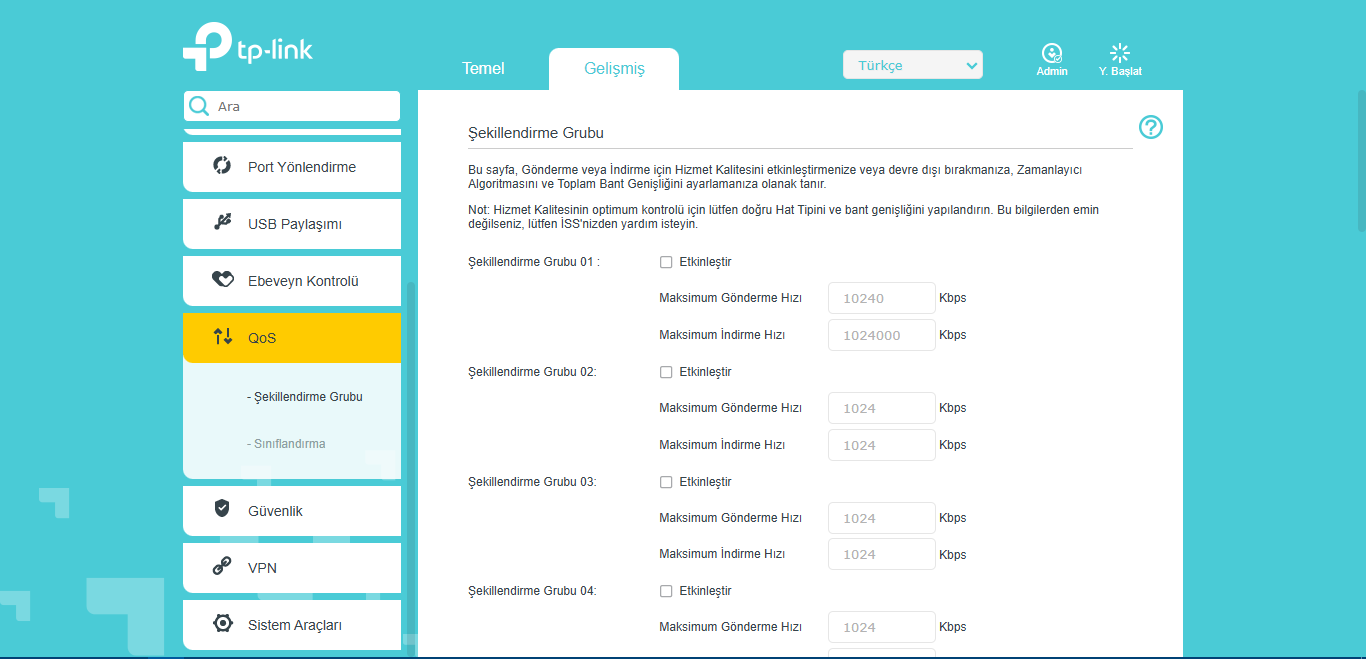Click the Sistem Araçları gear icon
The width and height of the screenshot is (1366, 659).
coord(223,624)
